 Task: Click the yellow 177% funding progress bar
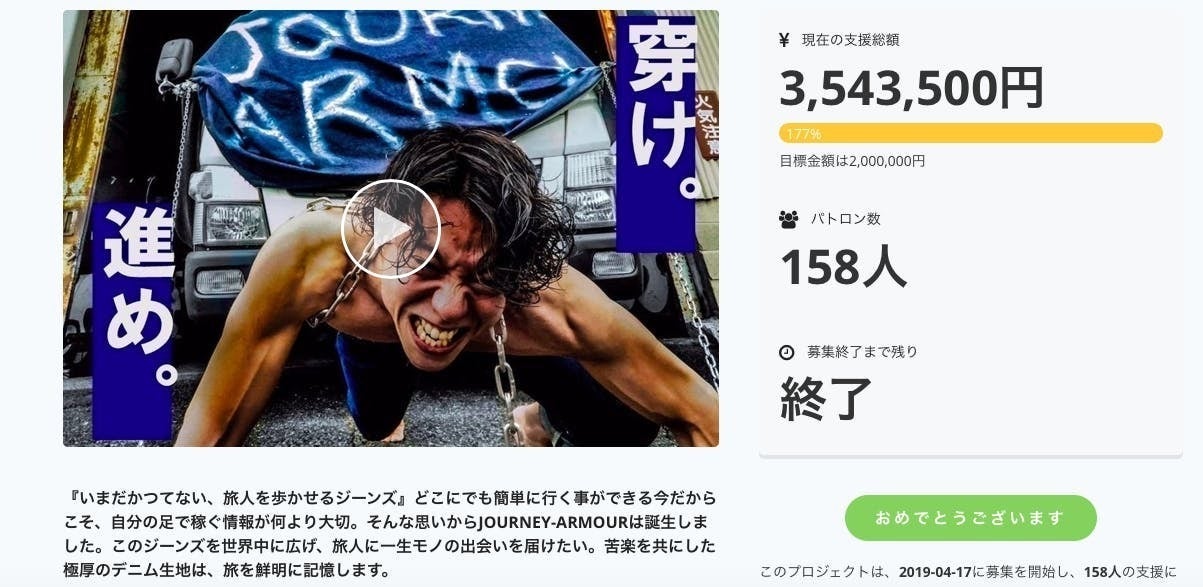(x=970, y=133)
